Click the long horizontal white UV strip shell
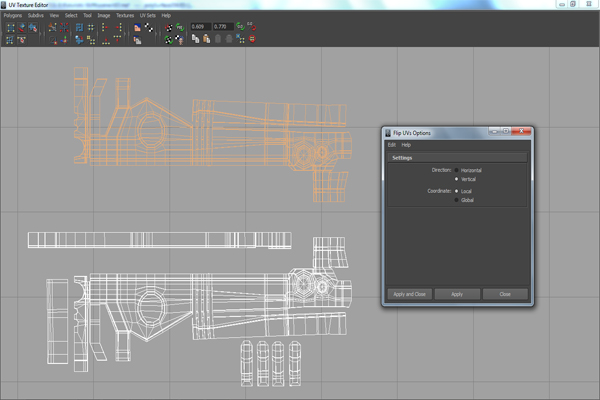The height and width of the screenshot is (400, 600). point(160,240)
